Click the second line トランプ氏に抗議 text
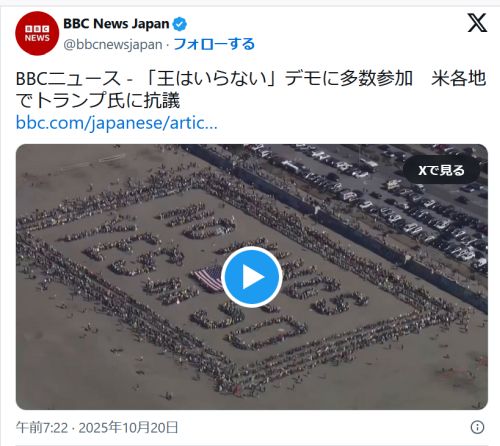Image resolution: width=500 pixels, height=446 pixels. [x=98, y=100]
